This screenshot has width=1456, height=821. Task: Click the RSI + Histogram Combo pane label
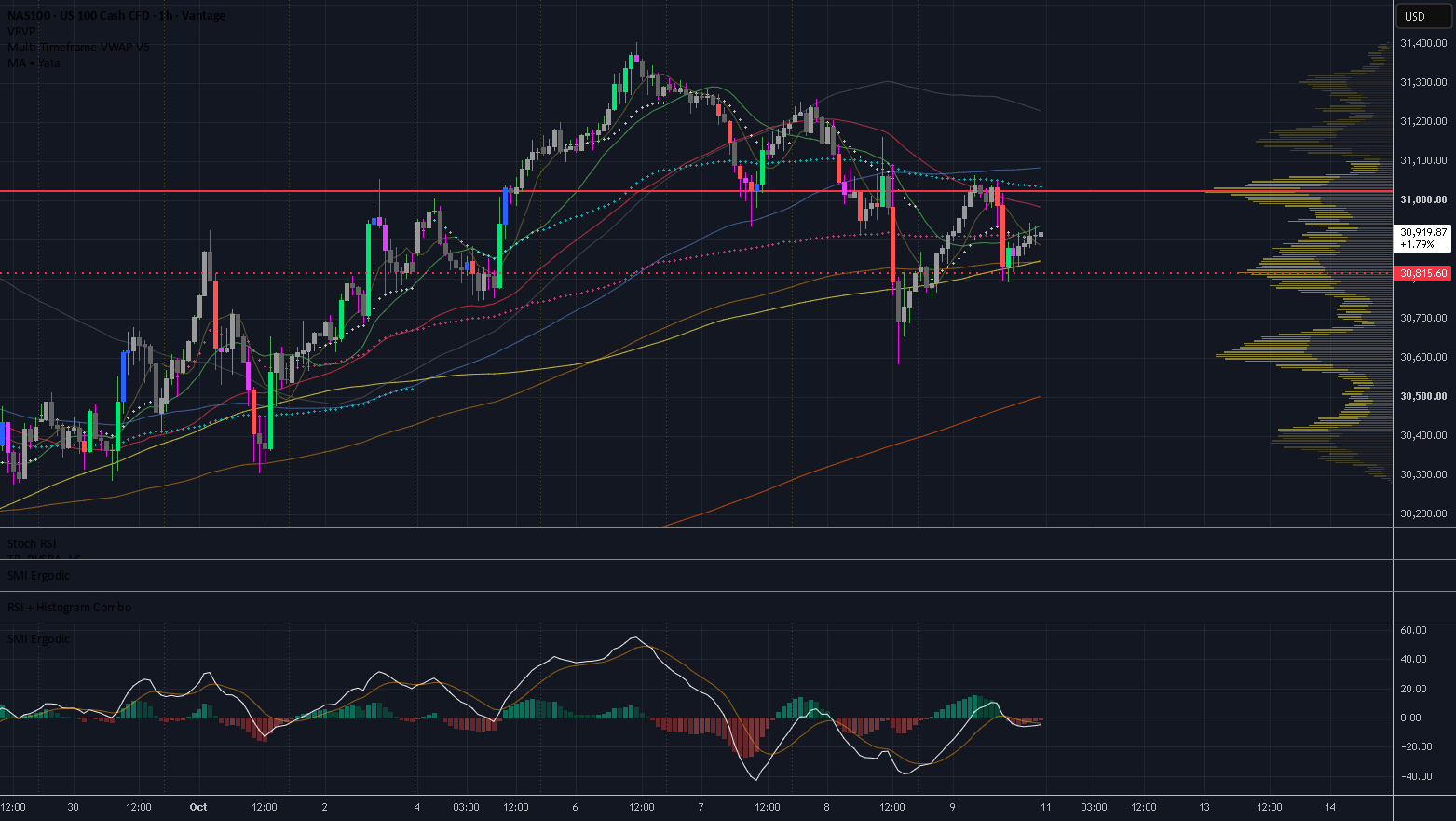70,607
